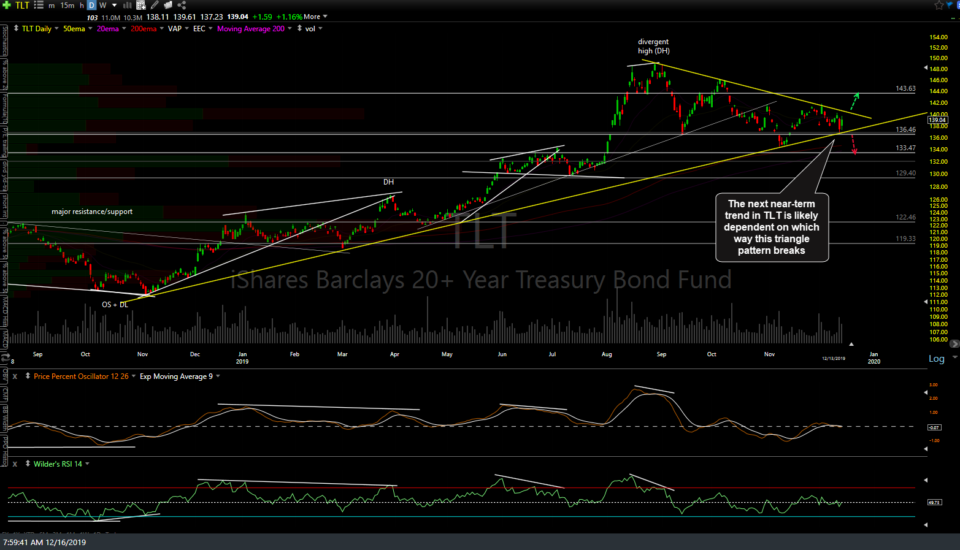Click the DH annotation near April

[388, 182]
